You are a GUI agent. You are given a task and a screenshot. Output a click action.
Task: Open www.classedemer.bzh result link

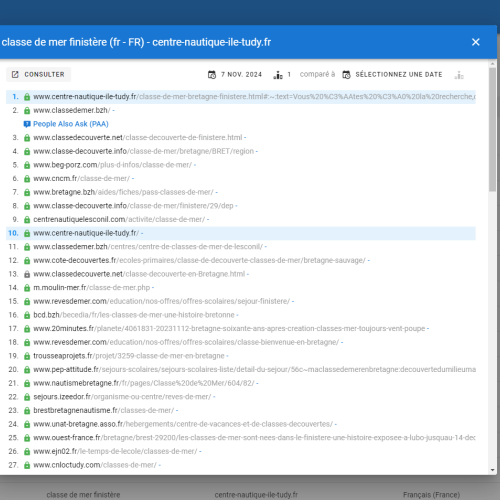pyautogui.click(x=72, y=110)
